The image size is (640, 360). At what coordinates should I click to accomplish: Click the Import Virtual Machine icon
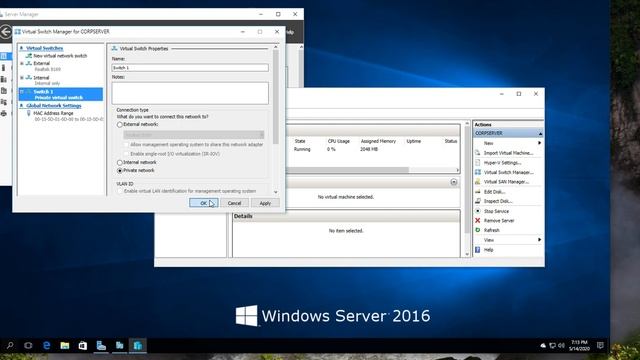click(478, 153)
